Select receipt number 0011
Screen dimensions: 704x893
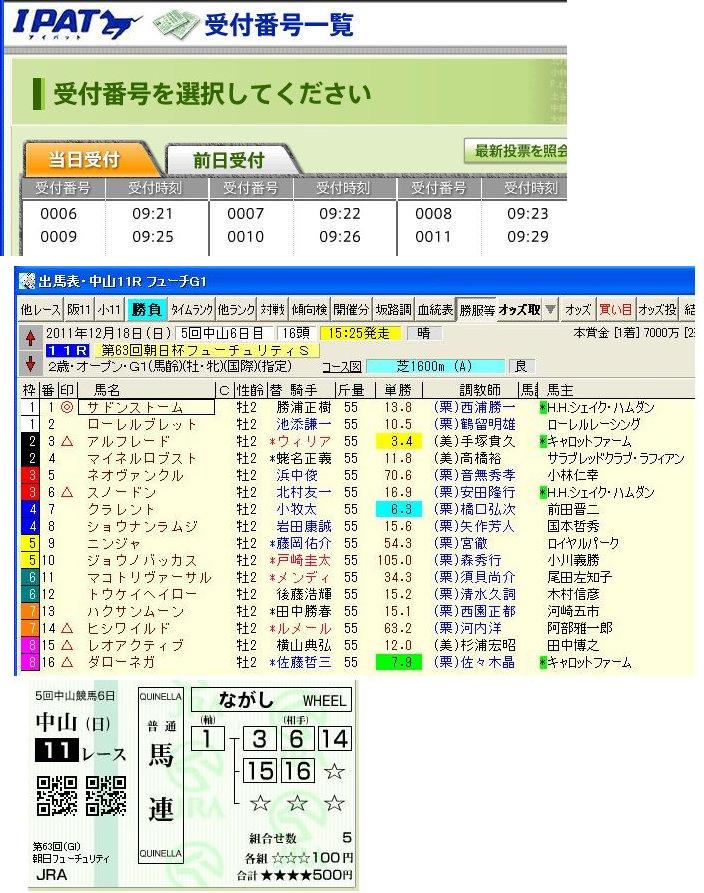tap(433, 236)
